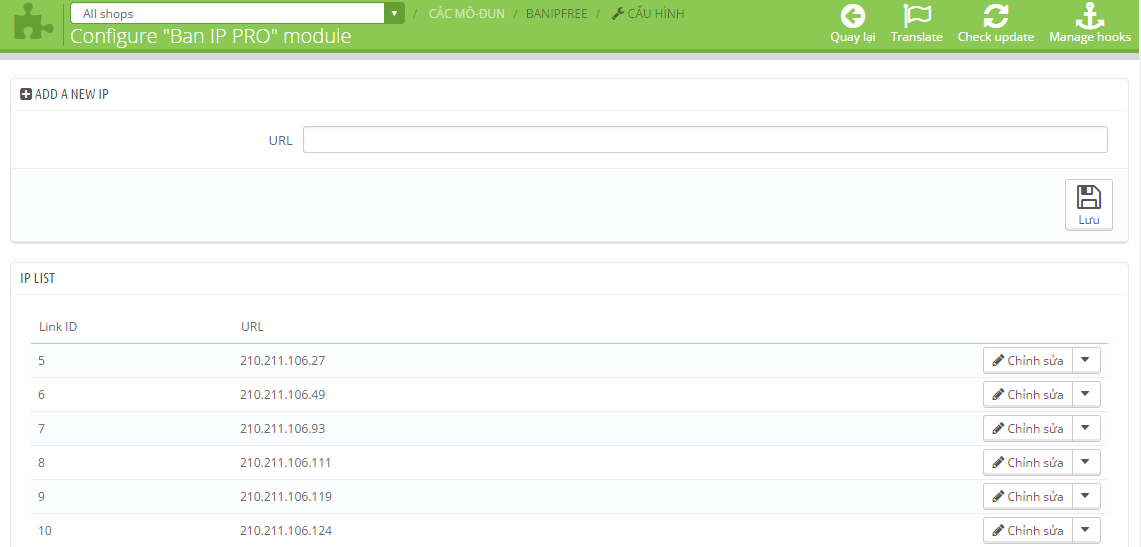Click the puzzle piece module icon
Viewport: 1141px width, 547px height.
pos(33,22)
